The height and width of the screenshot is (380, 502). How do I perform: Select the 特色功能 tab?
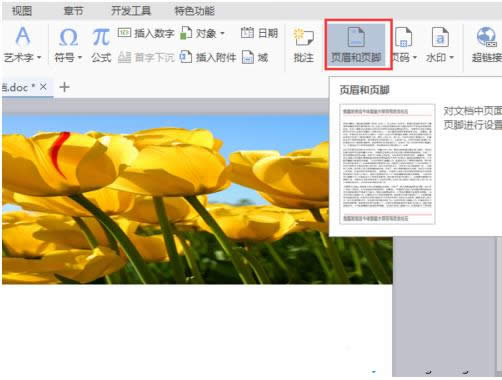195,11
